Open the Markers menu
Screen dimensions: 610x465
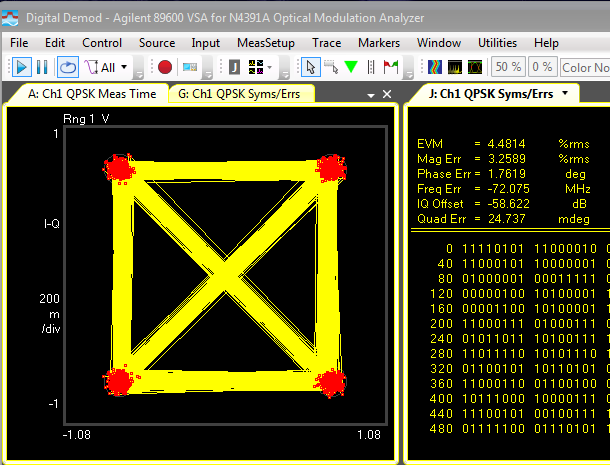coord(379,43)
